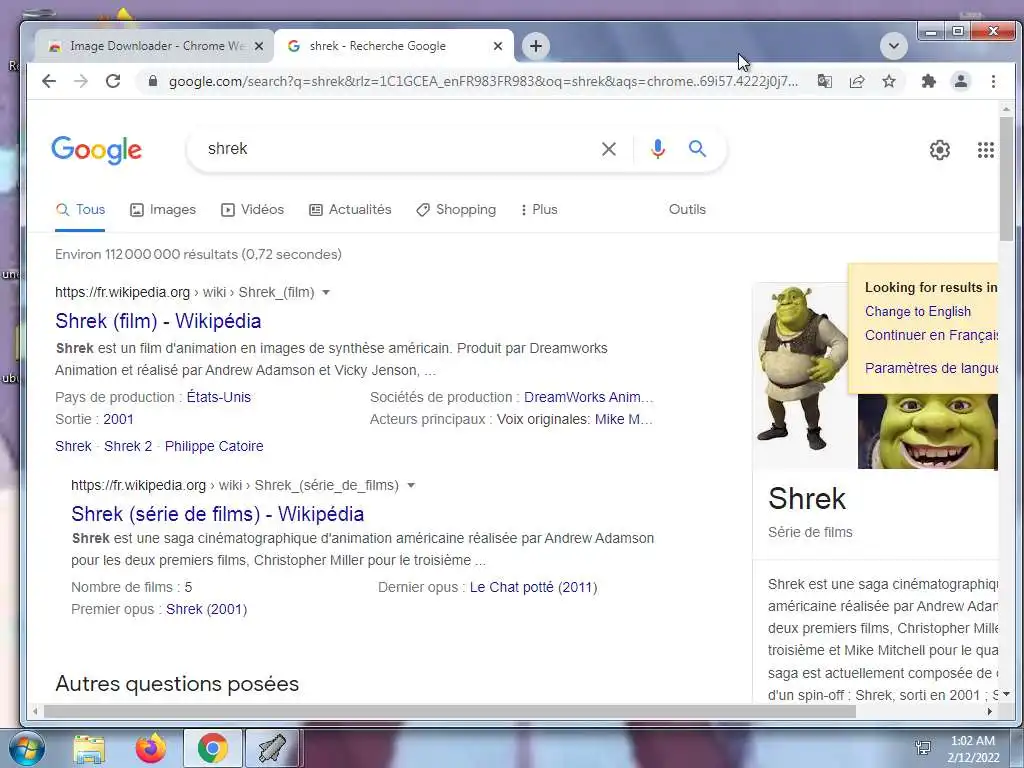The height and width of the screenshot is (768, 1024).
Task: Open the Extensions puzzle icon
Action: (x=928, y=81)
